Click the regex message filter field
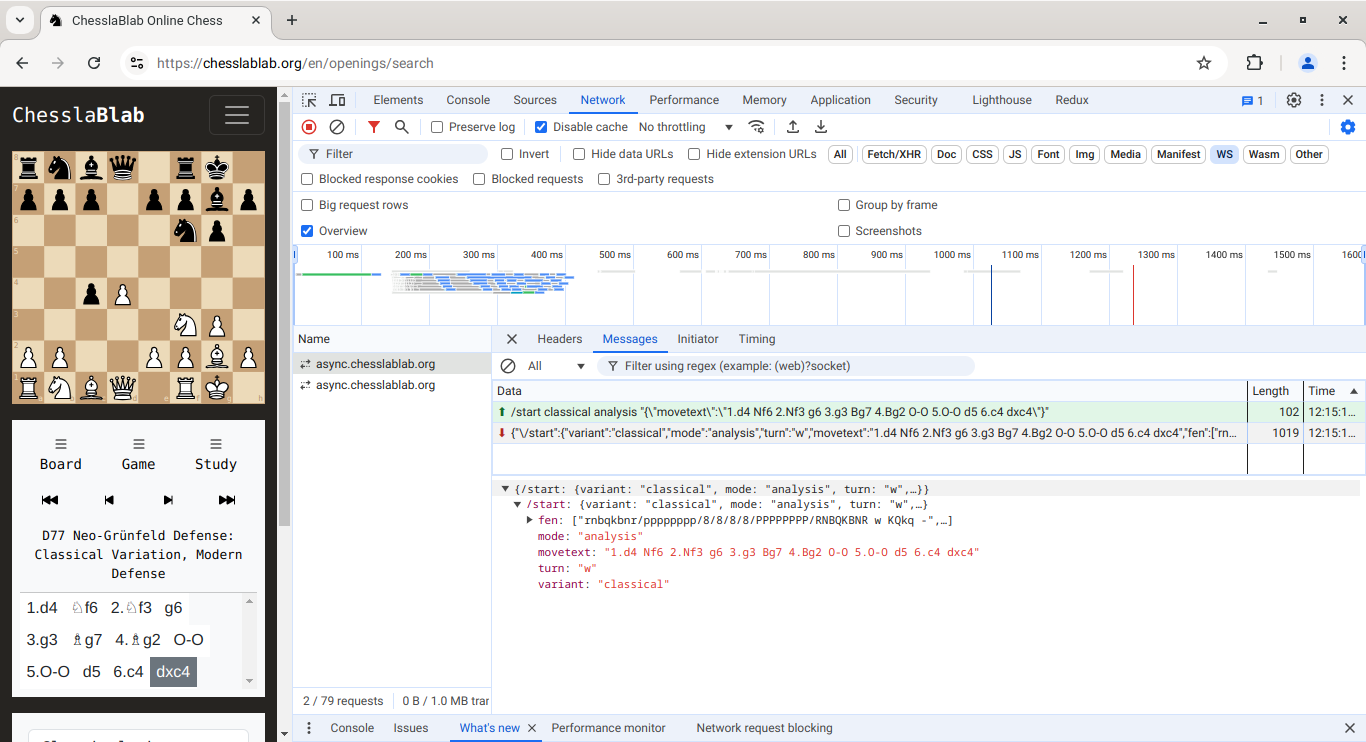This screenshot has height=742, width=1366. click(785, 366)
